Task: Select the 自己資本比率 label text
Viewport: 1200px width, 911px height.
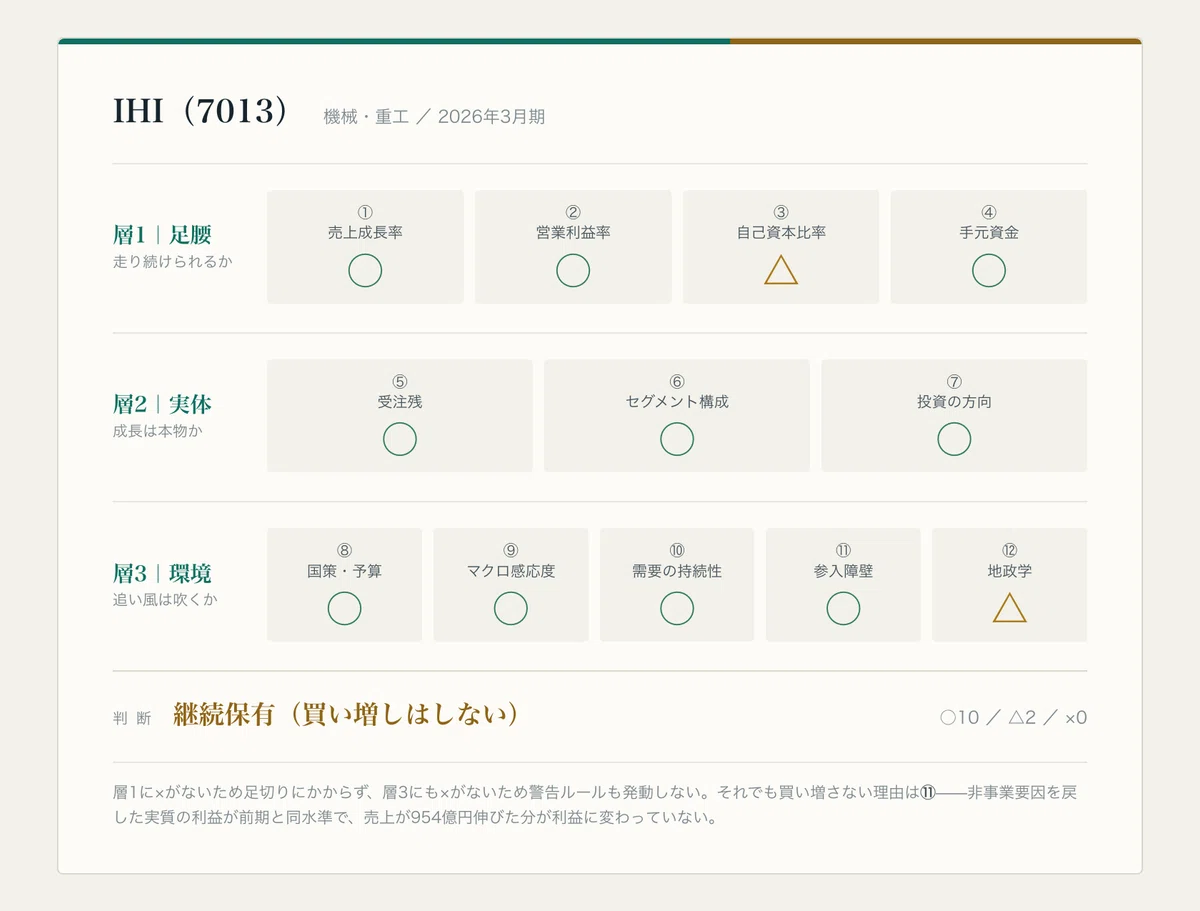Action: tap(781, 232)
